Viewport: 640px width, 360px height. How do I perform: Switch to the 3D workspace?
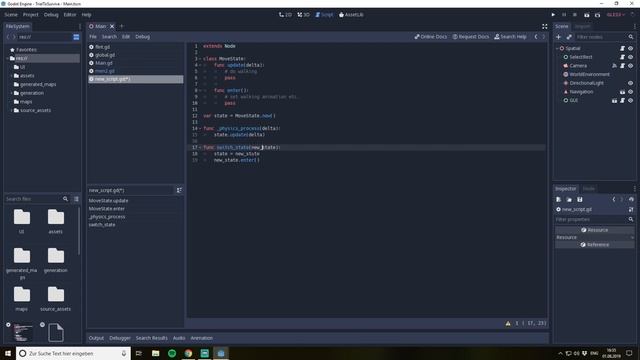point(303,15)
